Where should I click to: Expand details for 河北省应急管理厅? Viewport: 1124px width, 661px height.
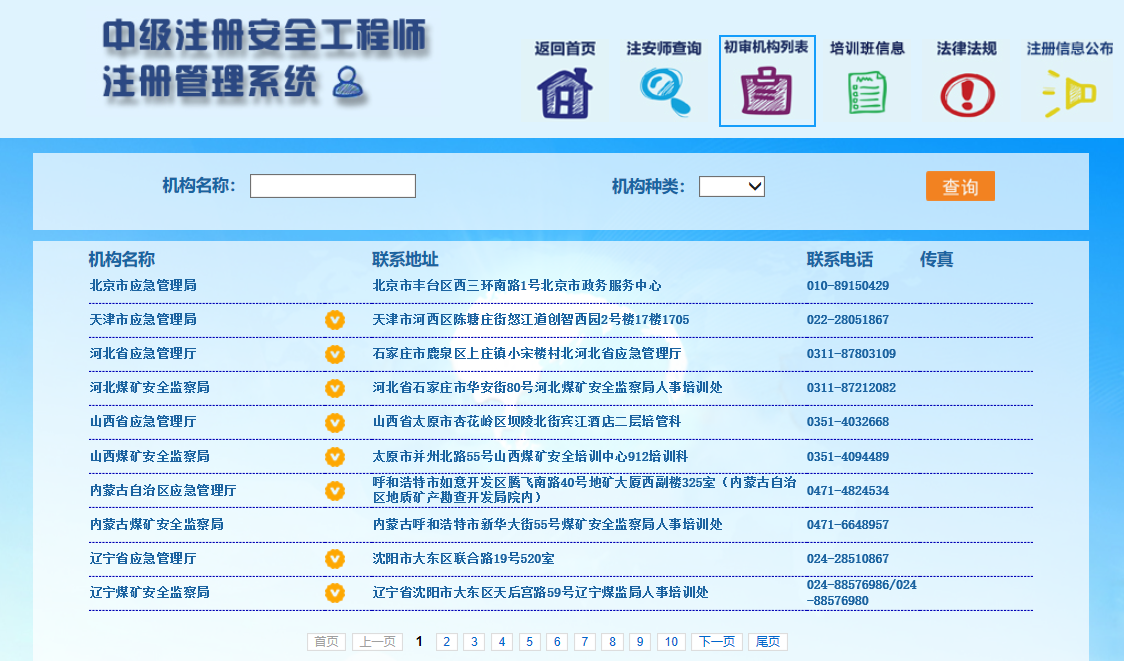[x=335, y=354]
